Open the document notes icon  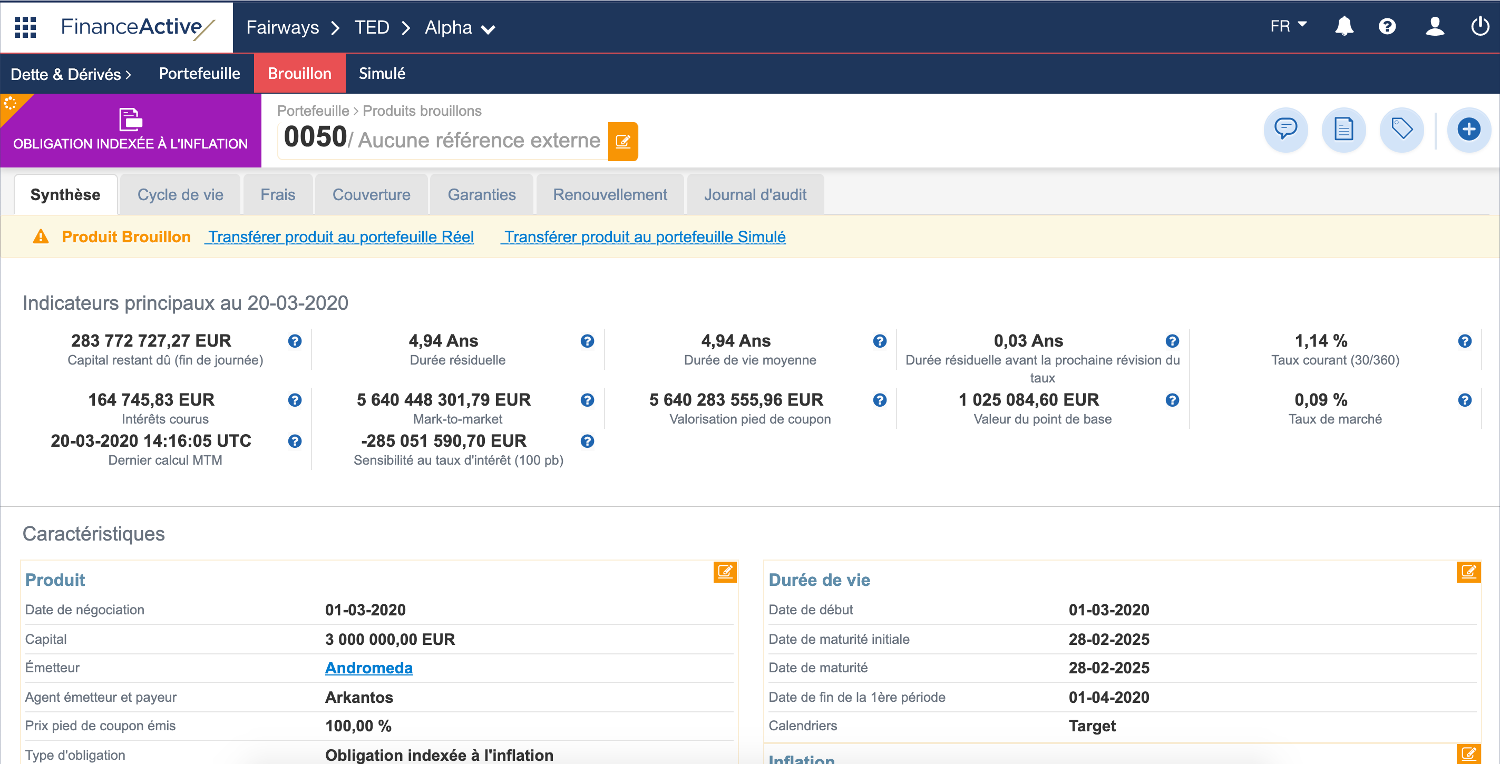pyautogui.click(x=1344, y=130)
